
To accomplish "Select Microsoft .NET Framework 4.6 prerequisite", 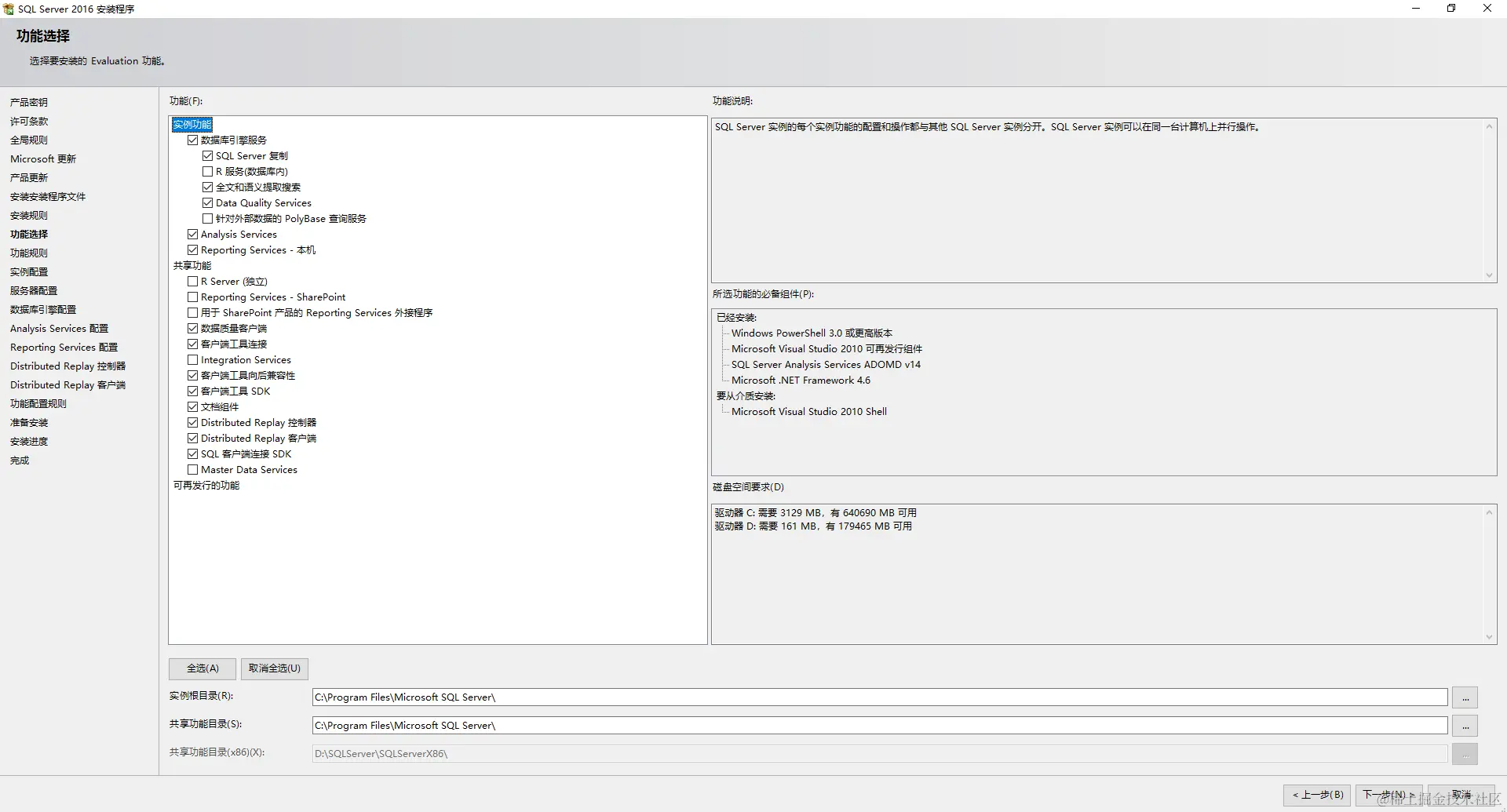I will [801, 381].
